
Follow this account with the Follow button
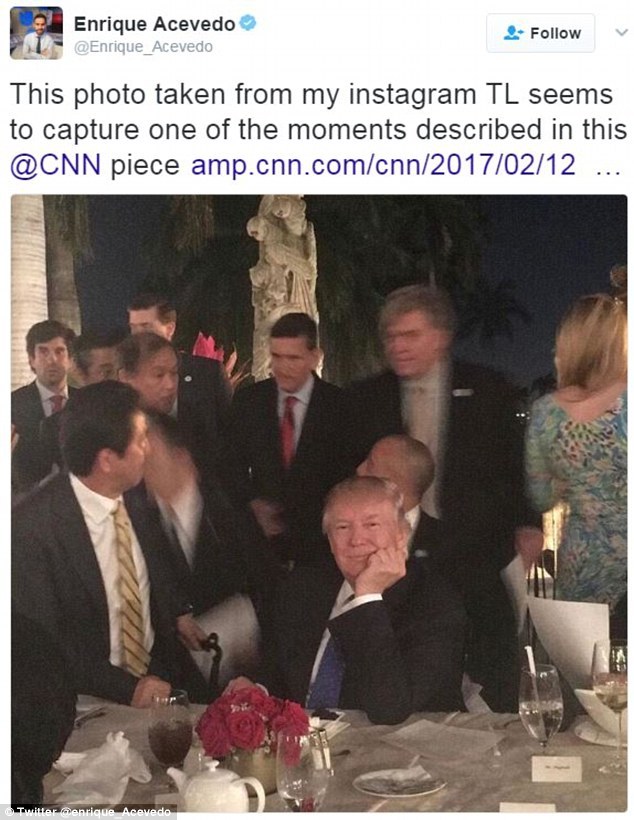click(x=540, y=33)
